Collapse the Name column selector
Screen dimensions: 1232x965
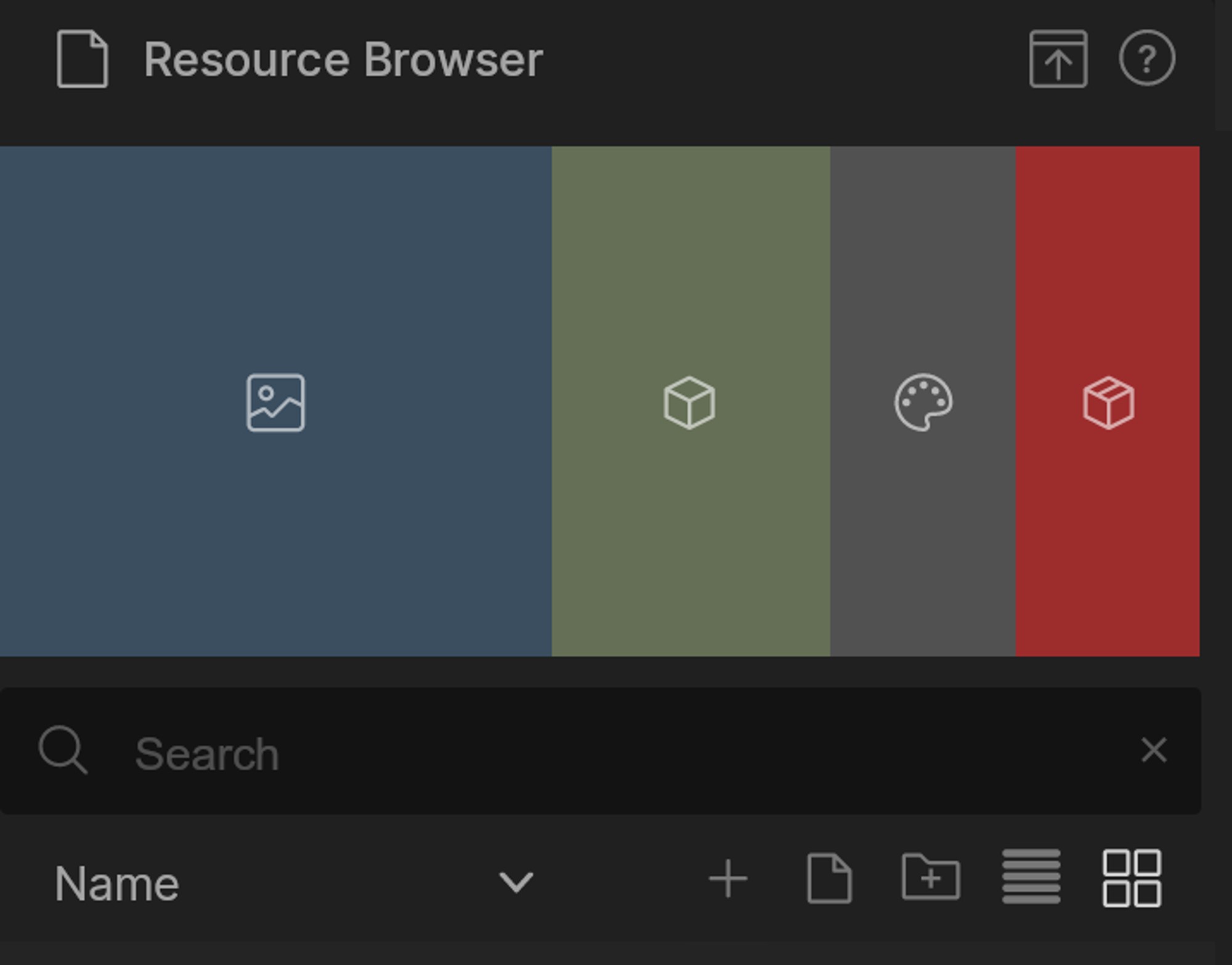516,882
